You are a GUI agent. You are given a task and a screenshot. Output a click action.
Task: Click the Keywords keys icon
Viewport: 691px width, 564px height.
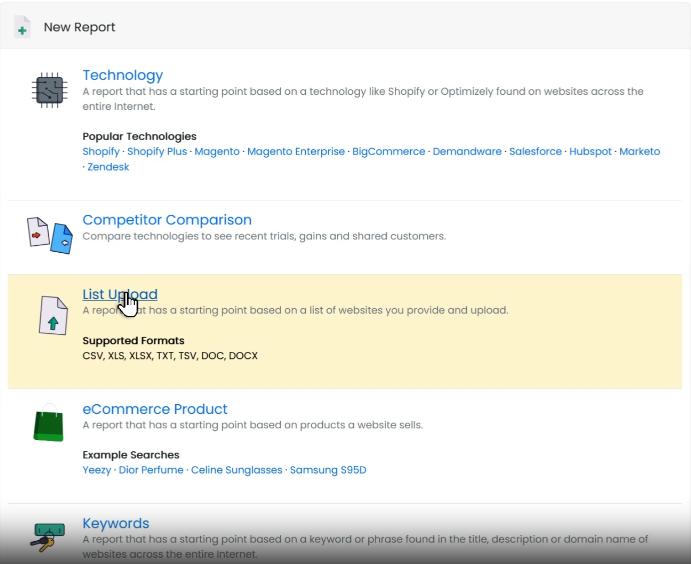click(x=48, y=538)
